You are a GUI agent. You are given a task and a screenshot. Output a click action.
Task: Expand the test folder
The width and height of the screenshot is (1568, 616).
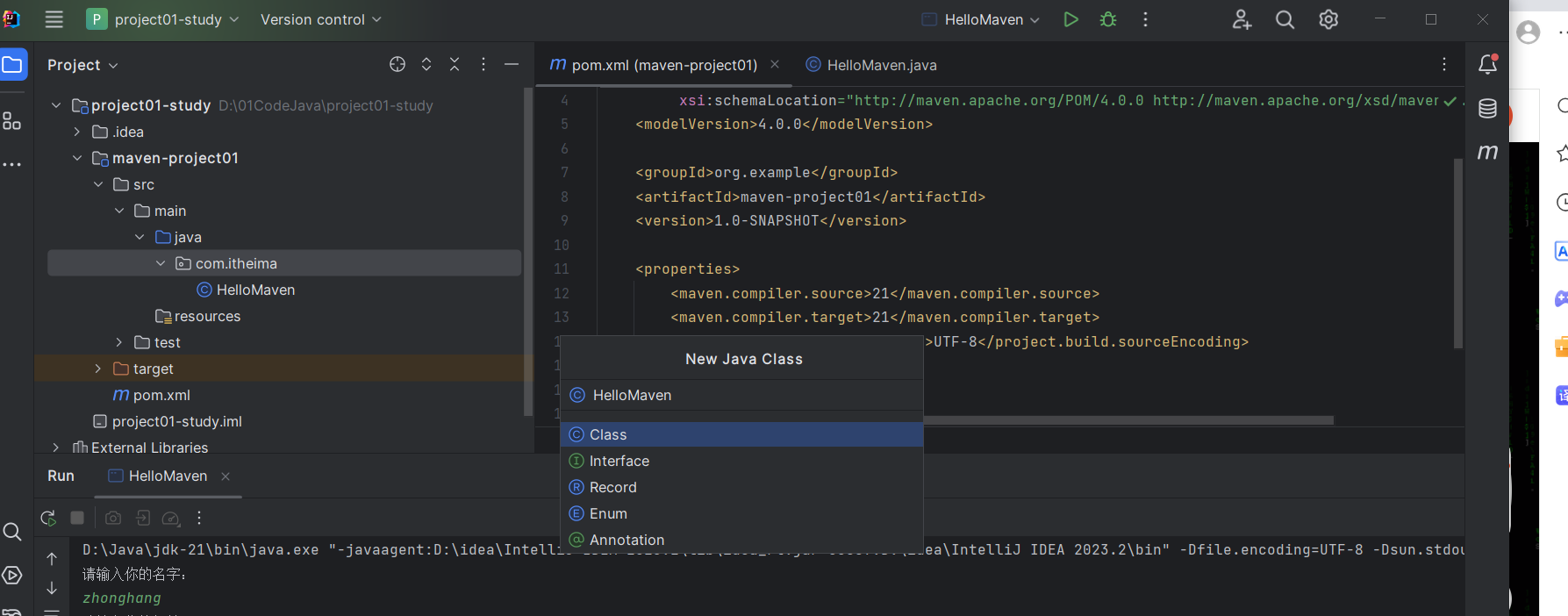click(119, 342)
